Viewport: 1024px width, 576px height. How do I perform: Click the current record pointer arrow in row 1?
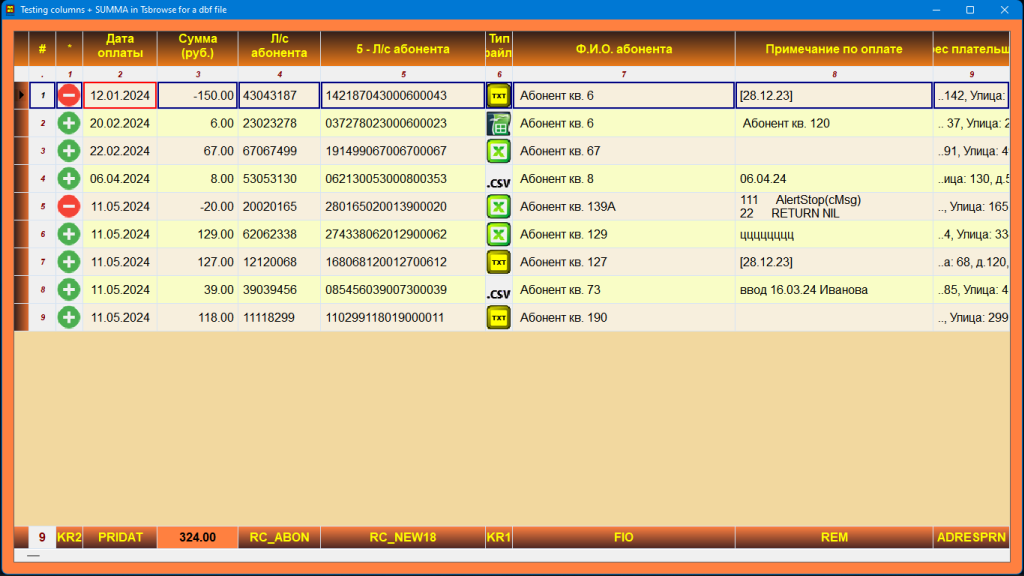coord(21,95)
